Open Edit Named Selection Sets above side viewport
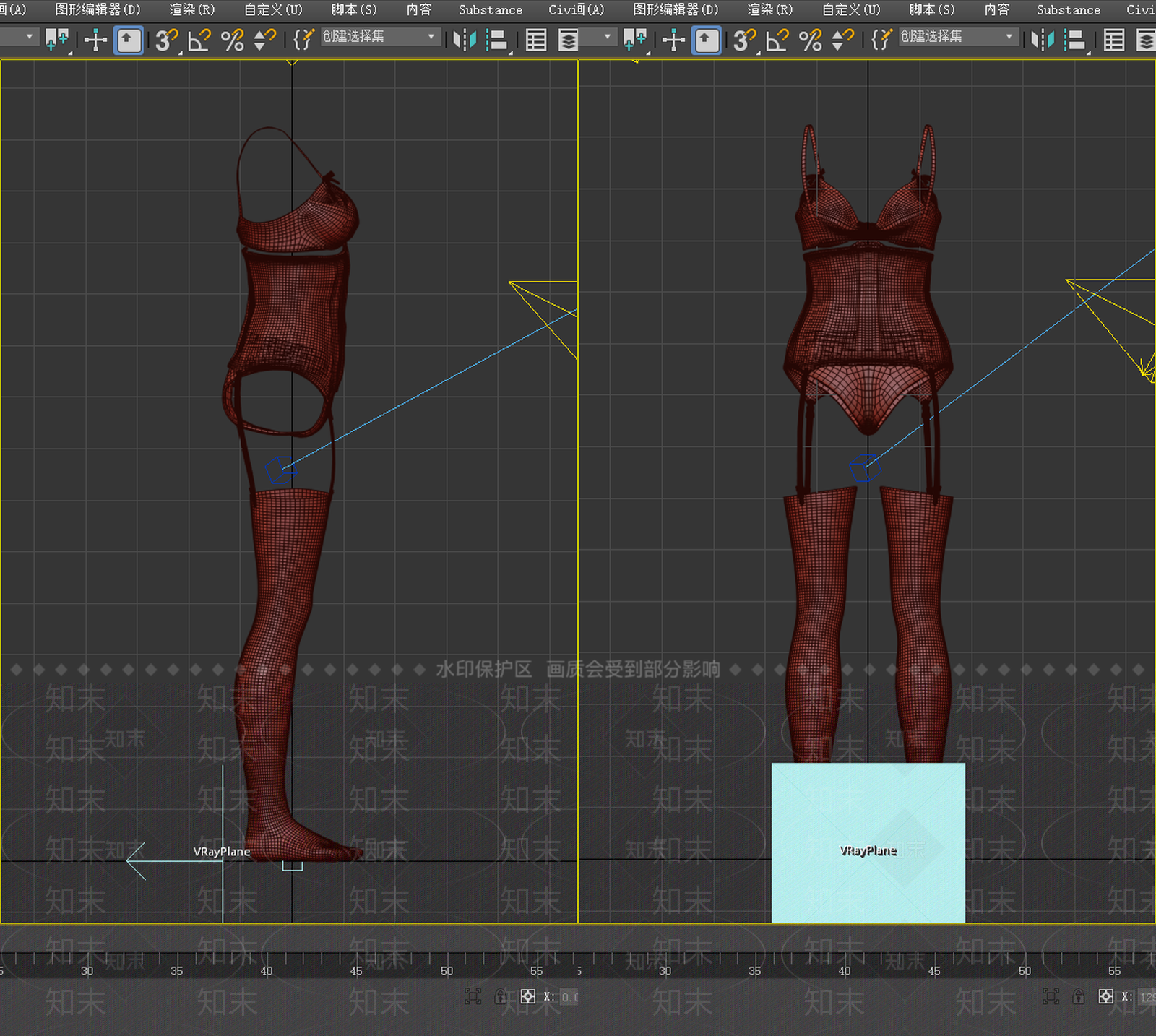Viewport: 1156px width, 1036px height. [303, 40]
